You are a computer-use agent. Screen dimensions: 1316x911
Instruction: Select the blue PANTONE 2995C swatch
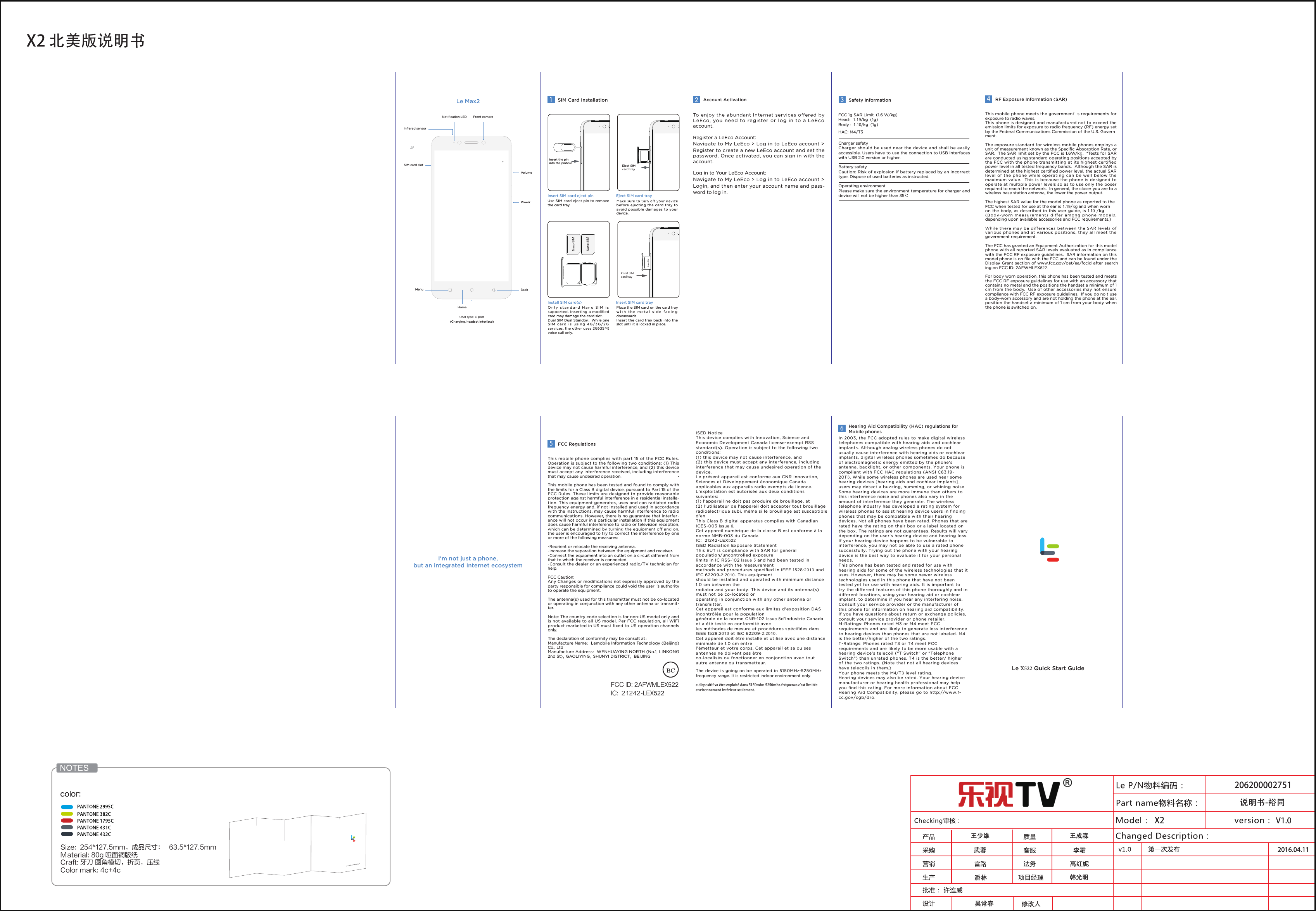[x=67, y=807]
